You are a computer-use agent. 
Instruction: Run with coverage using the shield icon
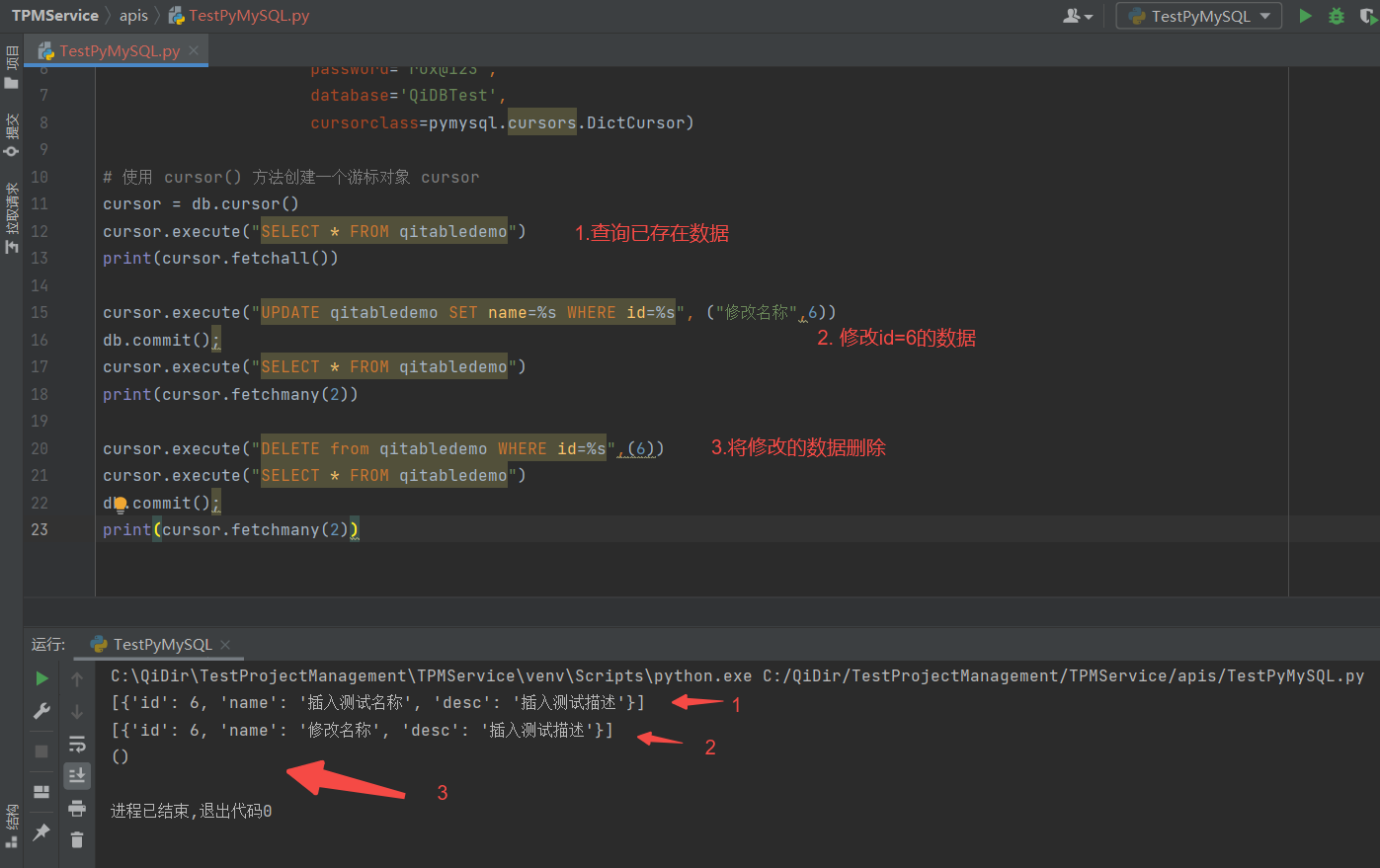click(1369, 16)
